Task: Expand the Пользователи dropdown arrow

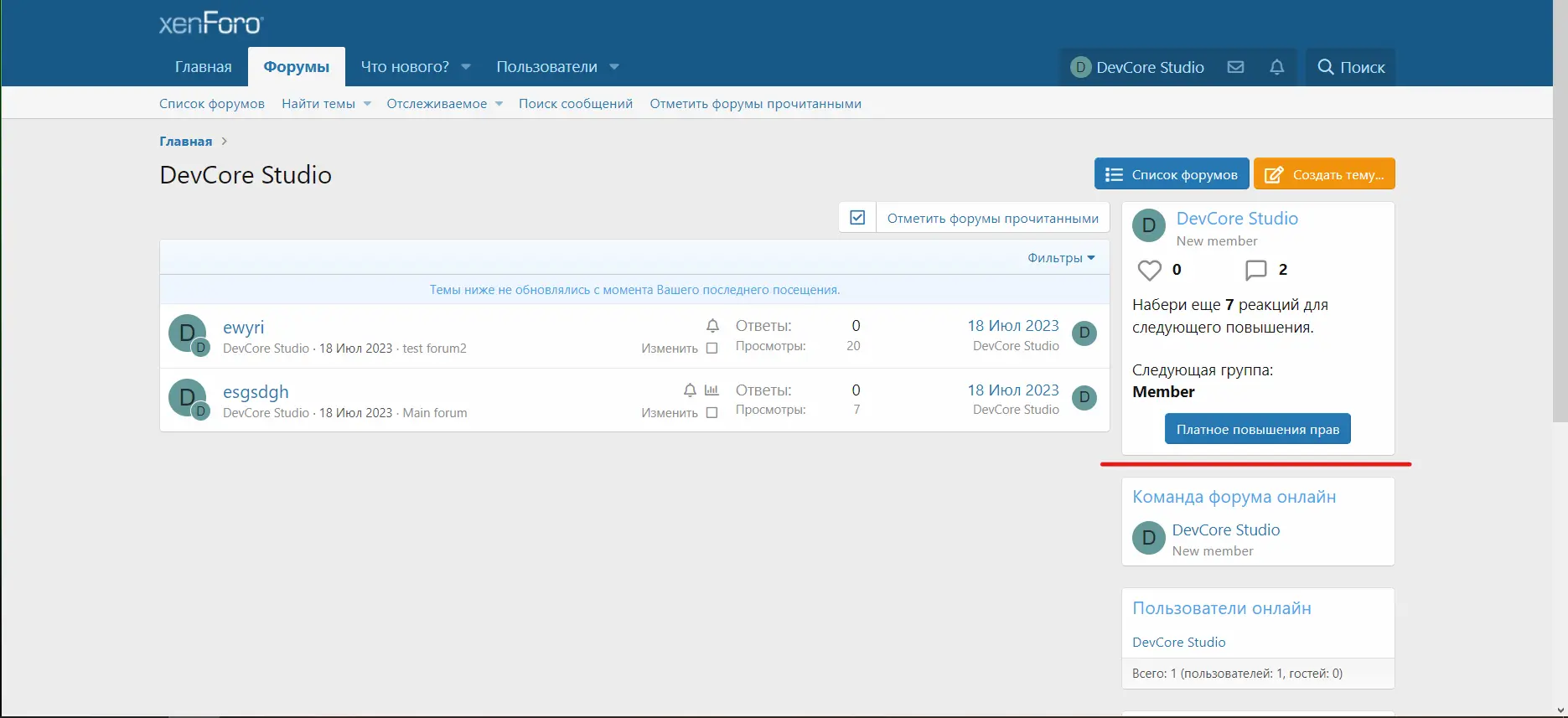Action: (x=614, y=67)
